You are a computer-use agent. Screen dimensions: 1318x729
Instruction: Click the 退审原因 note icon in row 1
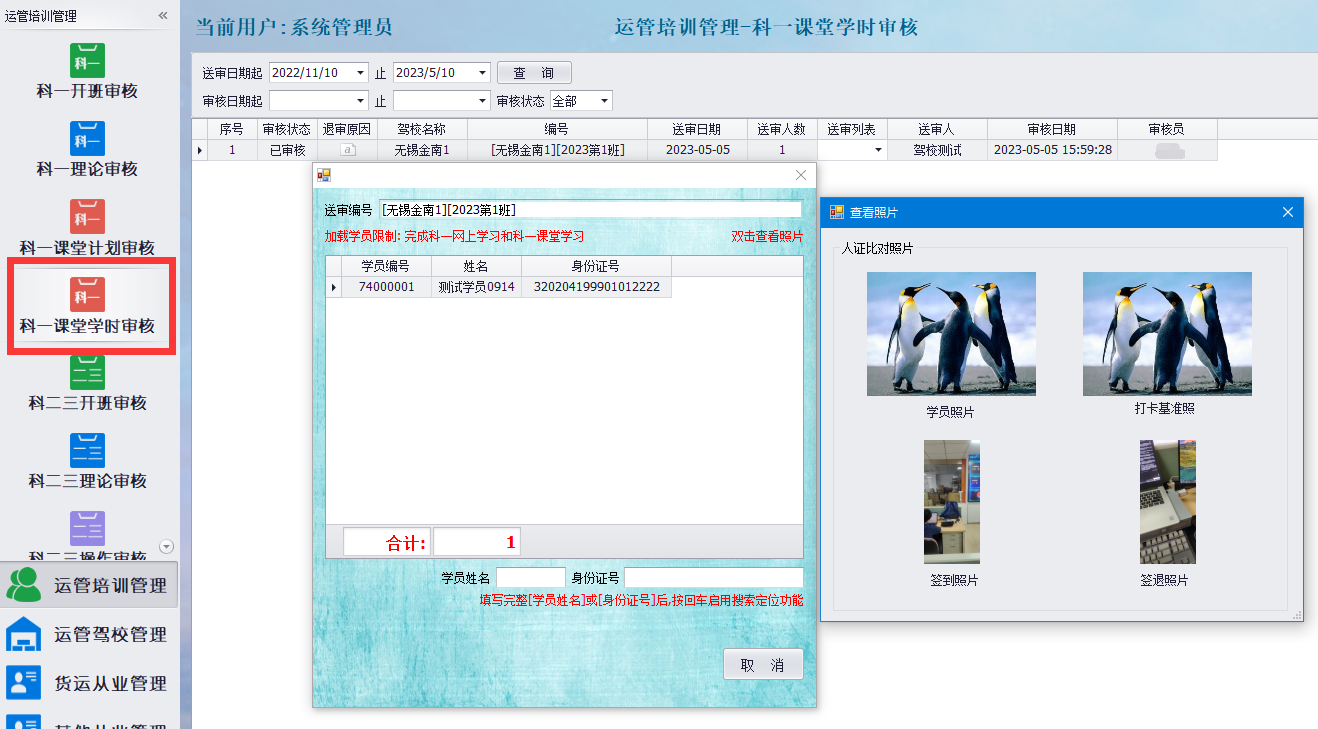348,150
